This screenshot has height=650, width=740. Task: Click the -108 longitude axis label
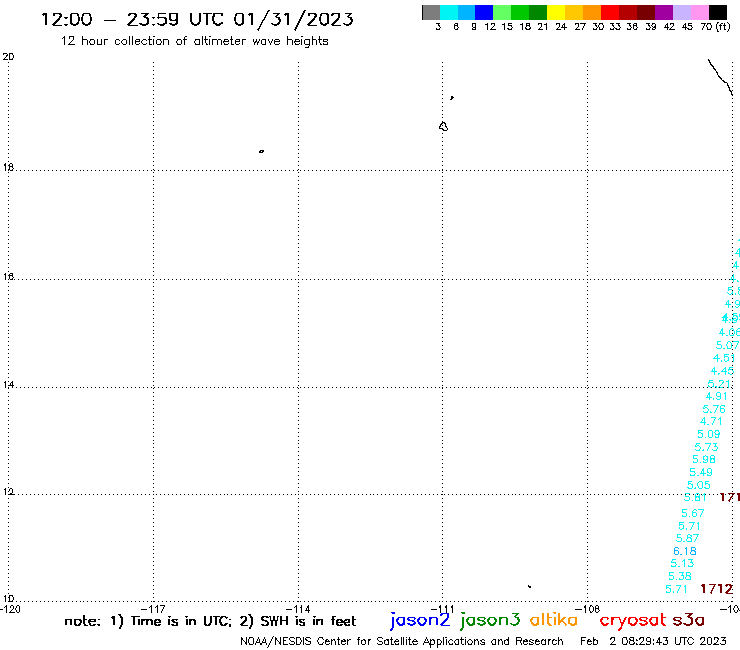point(587,609)
